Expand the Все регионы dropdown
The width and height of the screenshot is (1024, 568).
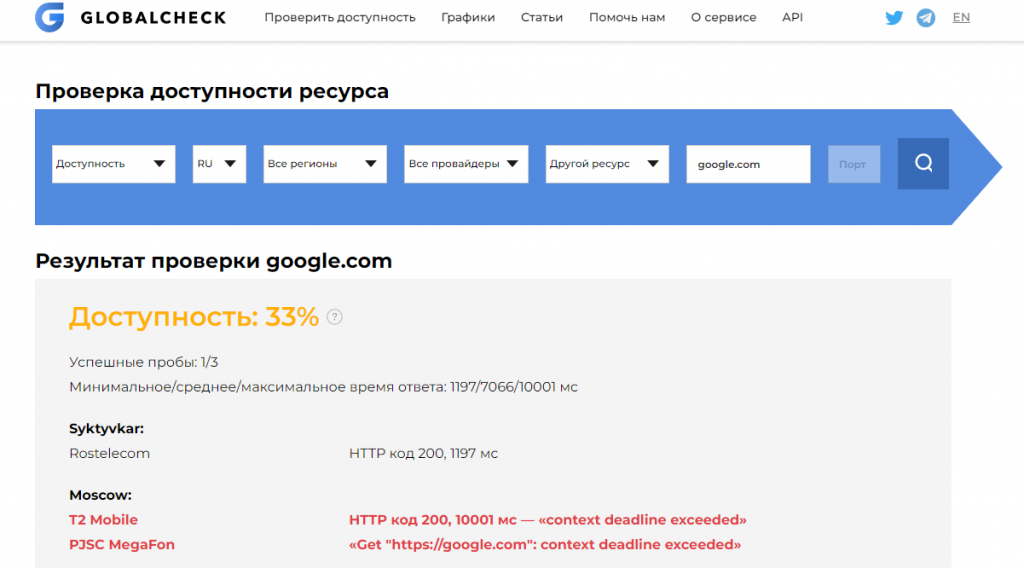(325, 164)
